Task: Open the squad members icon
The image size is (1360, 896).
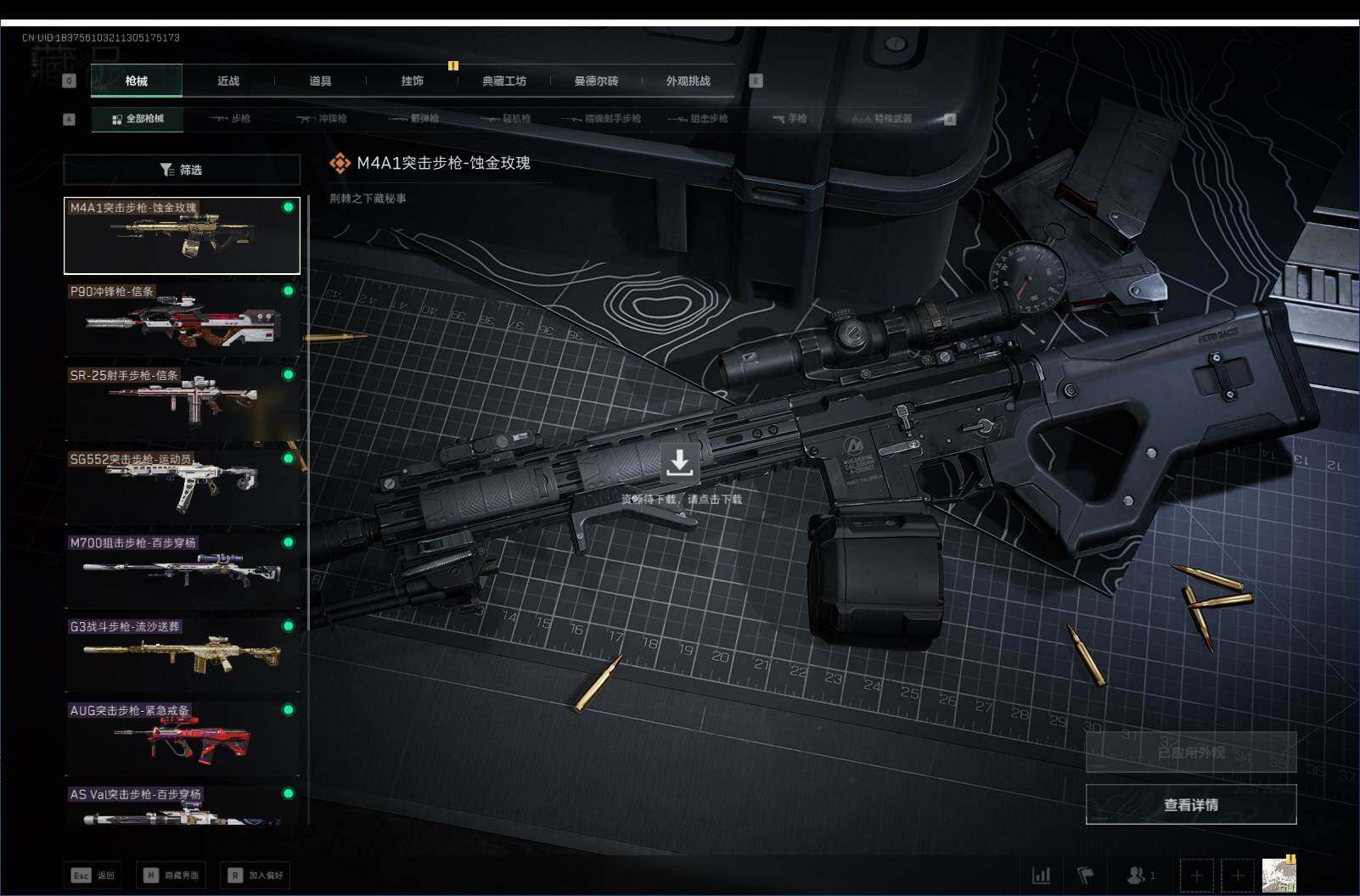Action: [1140, 875]
